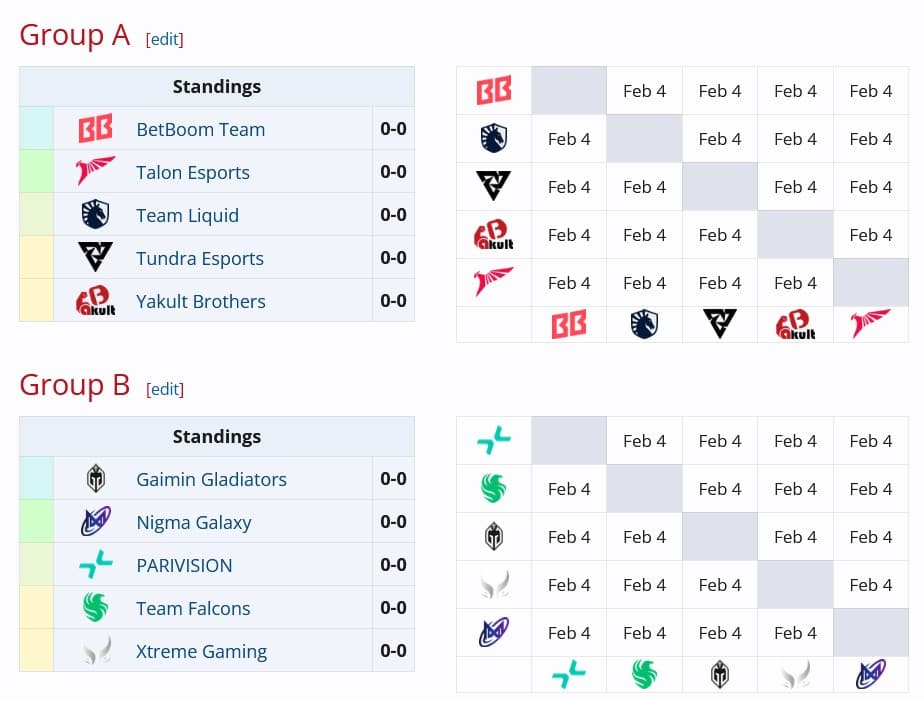Click the Yakult Brothers logo in standings

[96, 301]
